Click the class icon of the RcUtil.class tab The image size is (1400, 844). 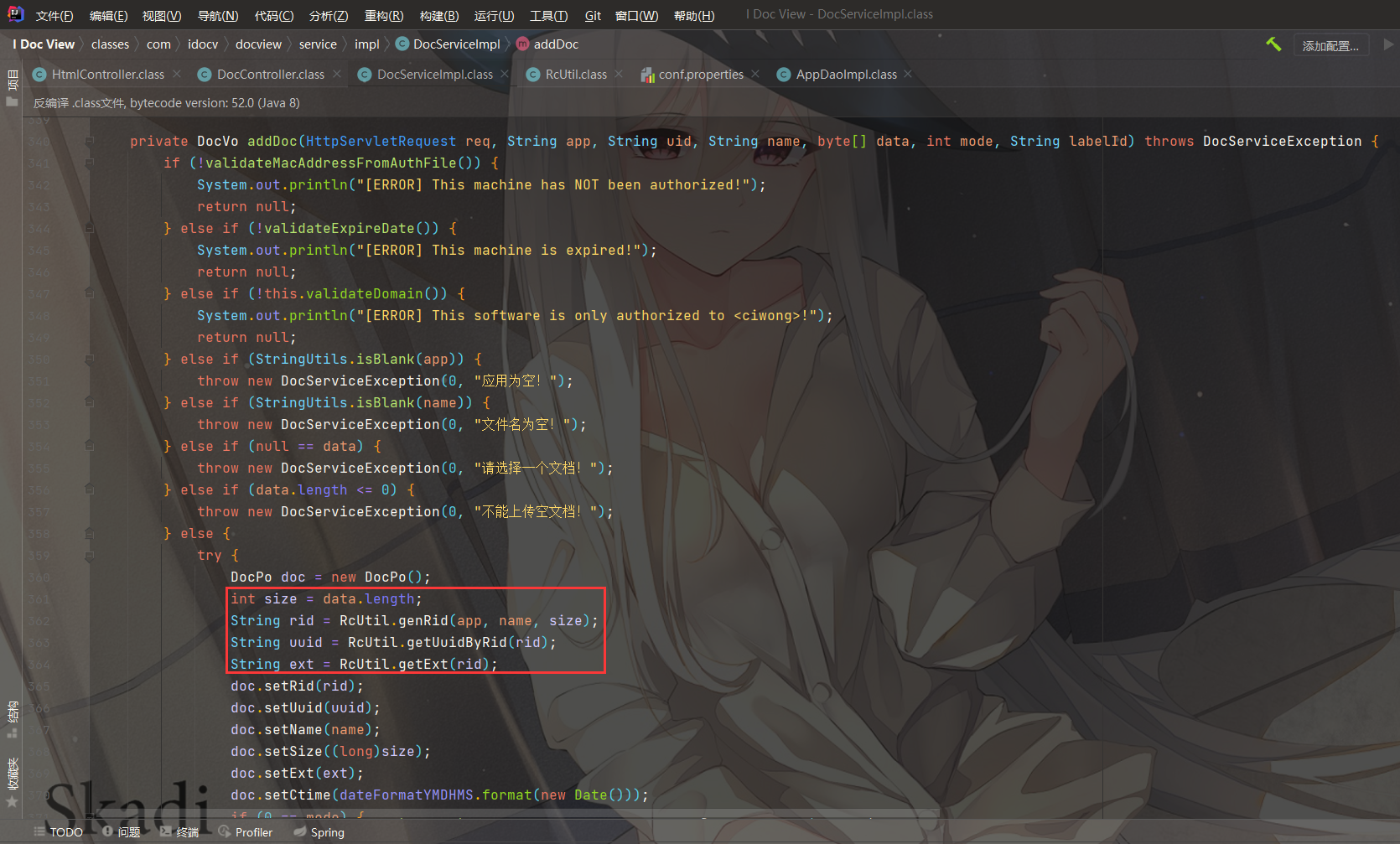[532, 75]
